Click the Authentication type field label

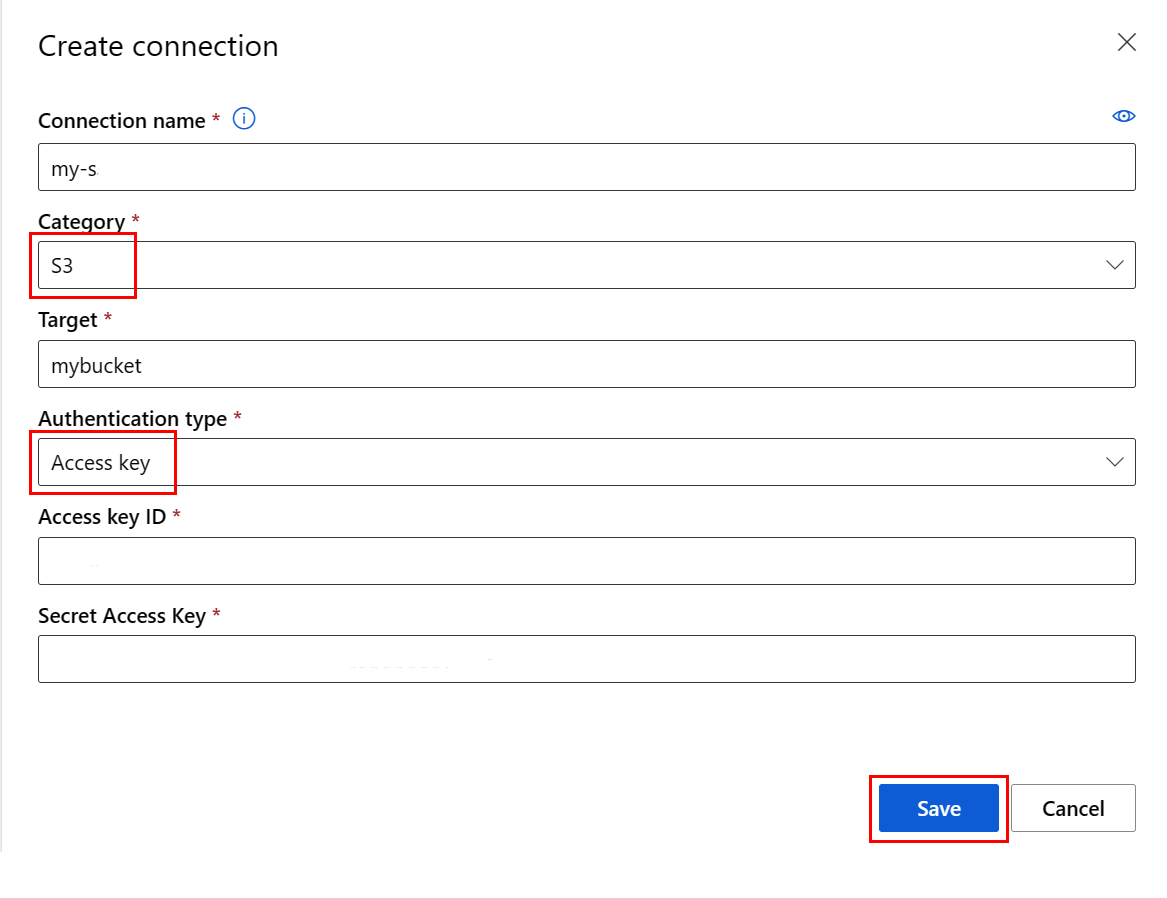point(132,419)
